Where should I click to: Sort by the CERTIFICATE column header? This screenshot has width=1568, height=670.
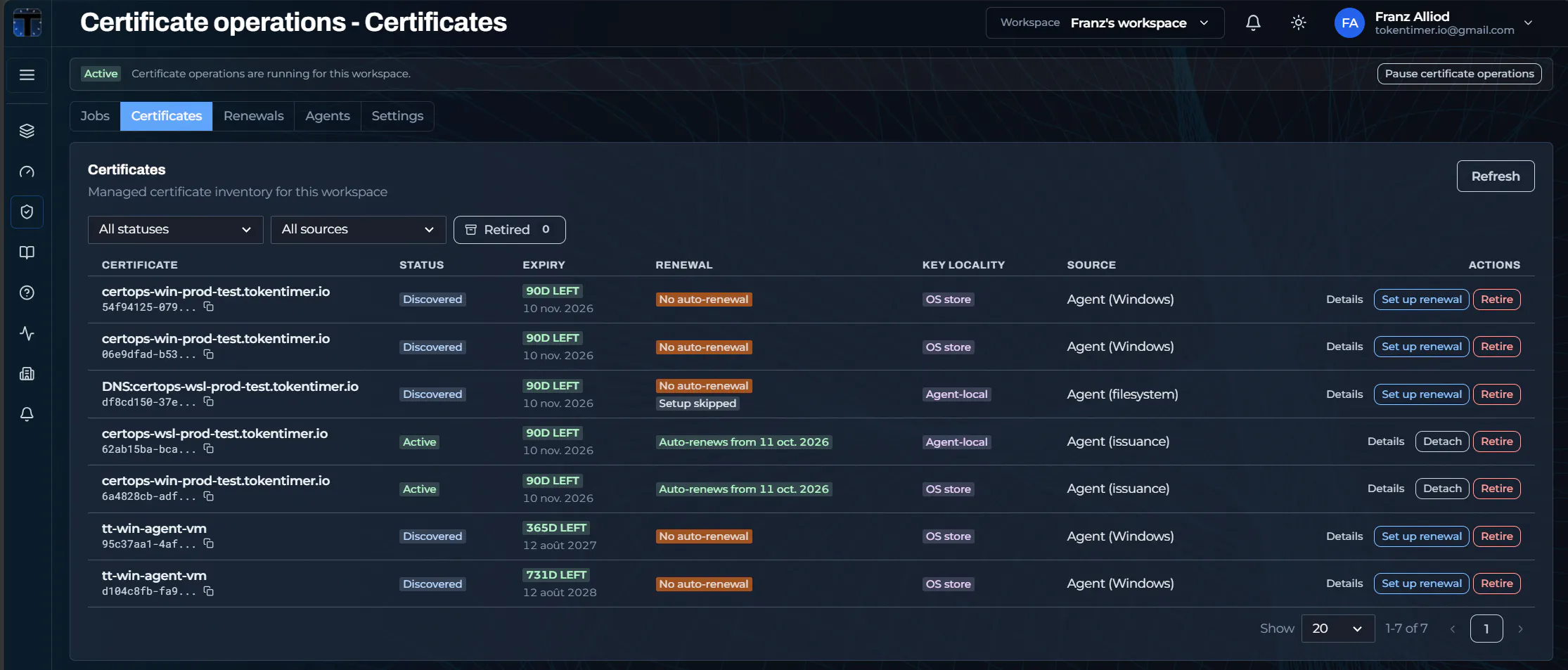[140, 265]
